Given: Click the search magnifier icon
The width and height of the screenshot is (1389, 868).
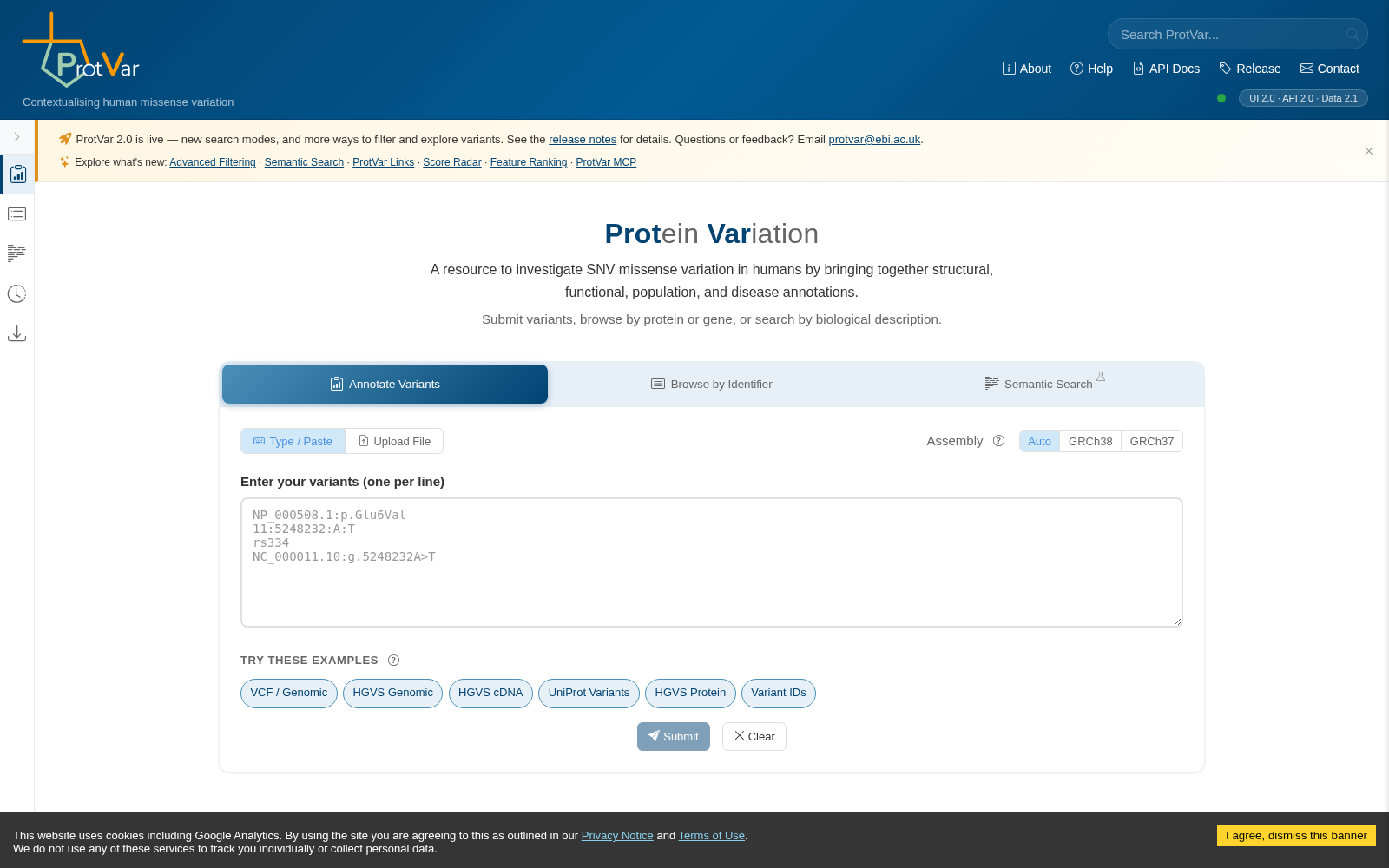Looking at the screenshot, I should point(1353,35).
